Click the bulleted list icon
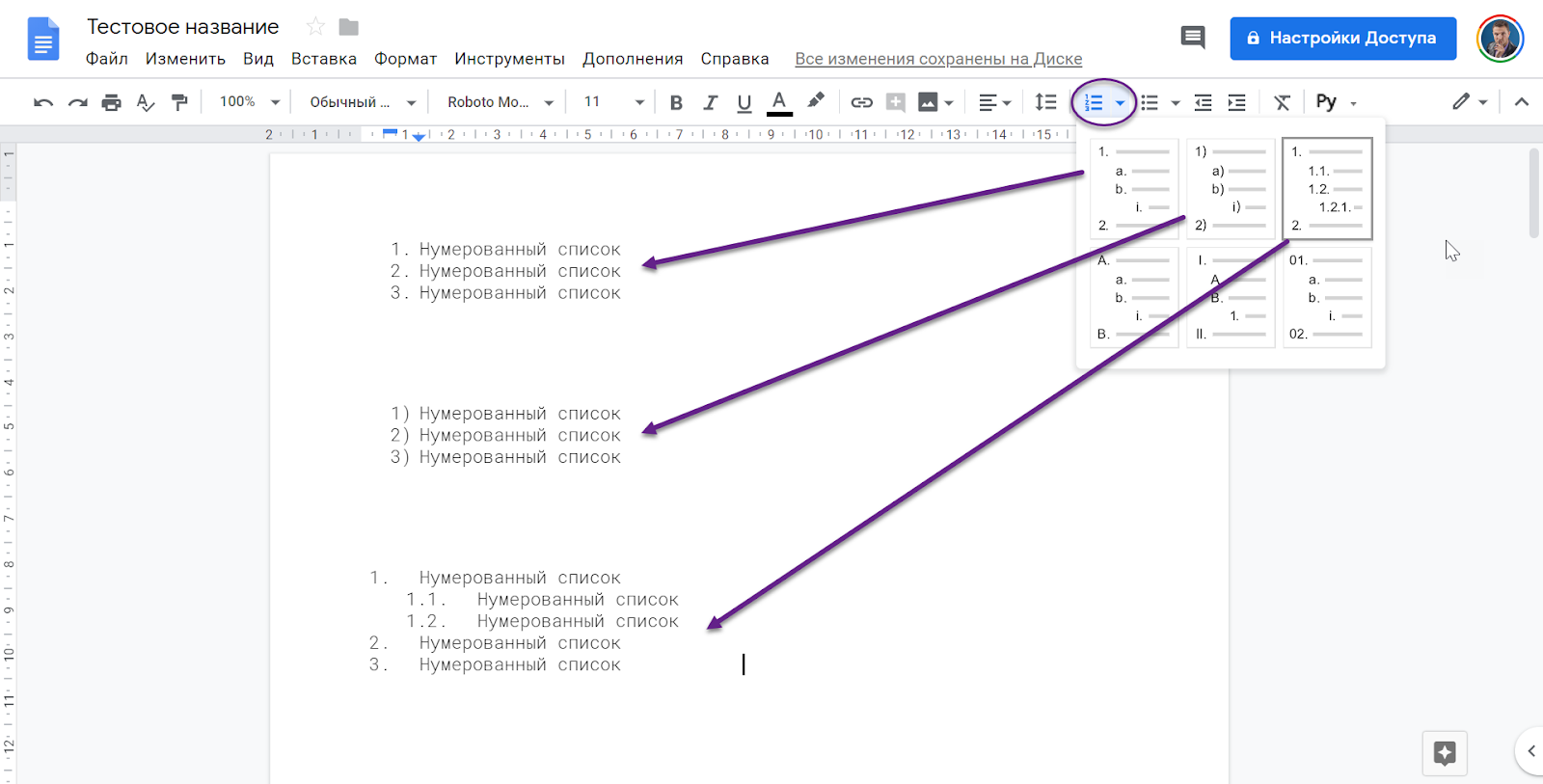This screenshot has height=784, width=1543. tap(1150, 102)
